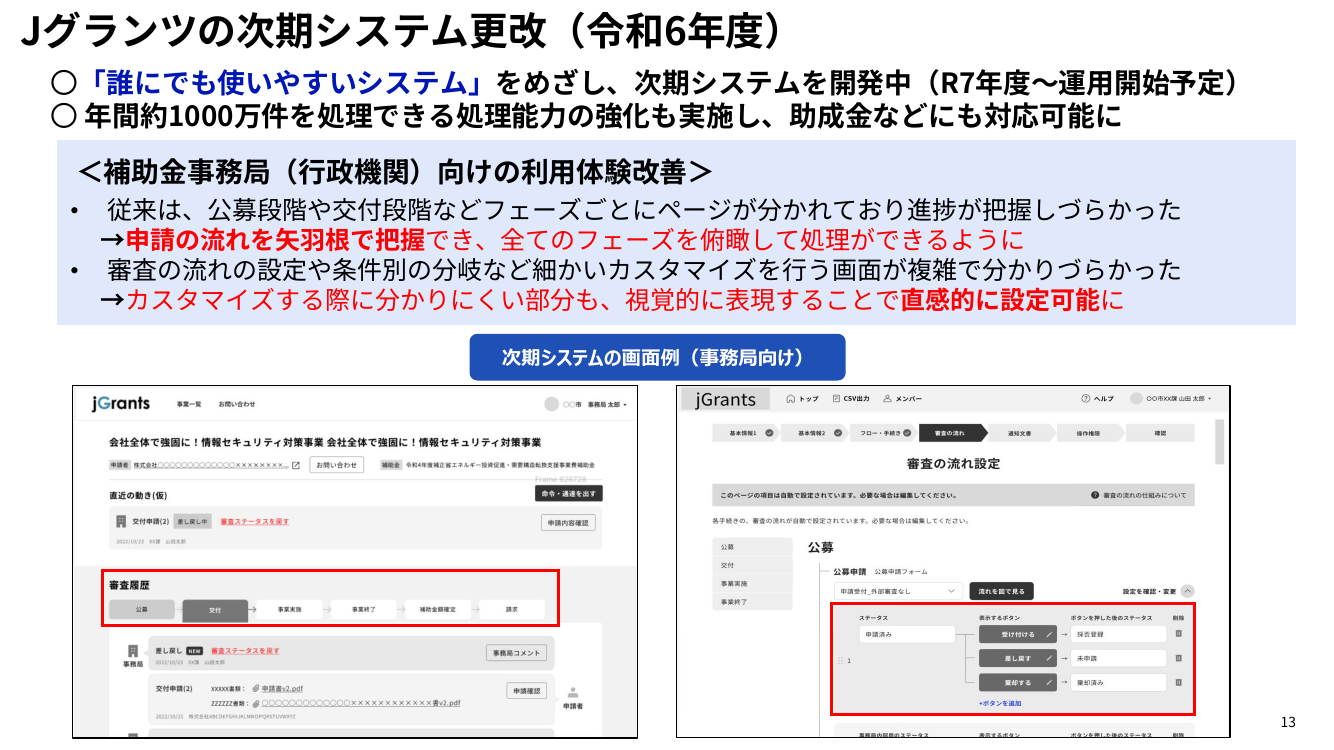
Task: Click user avatar circle beside ○○市 事務局 太郎
Action: pyautogui.click(x=551, y=404)
